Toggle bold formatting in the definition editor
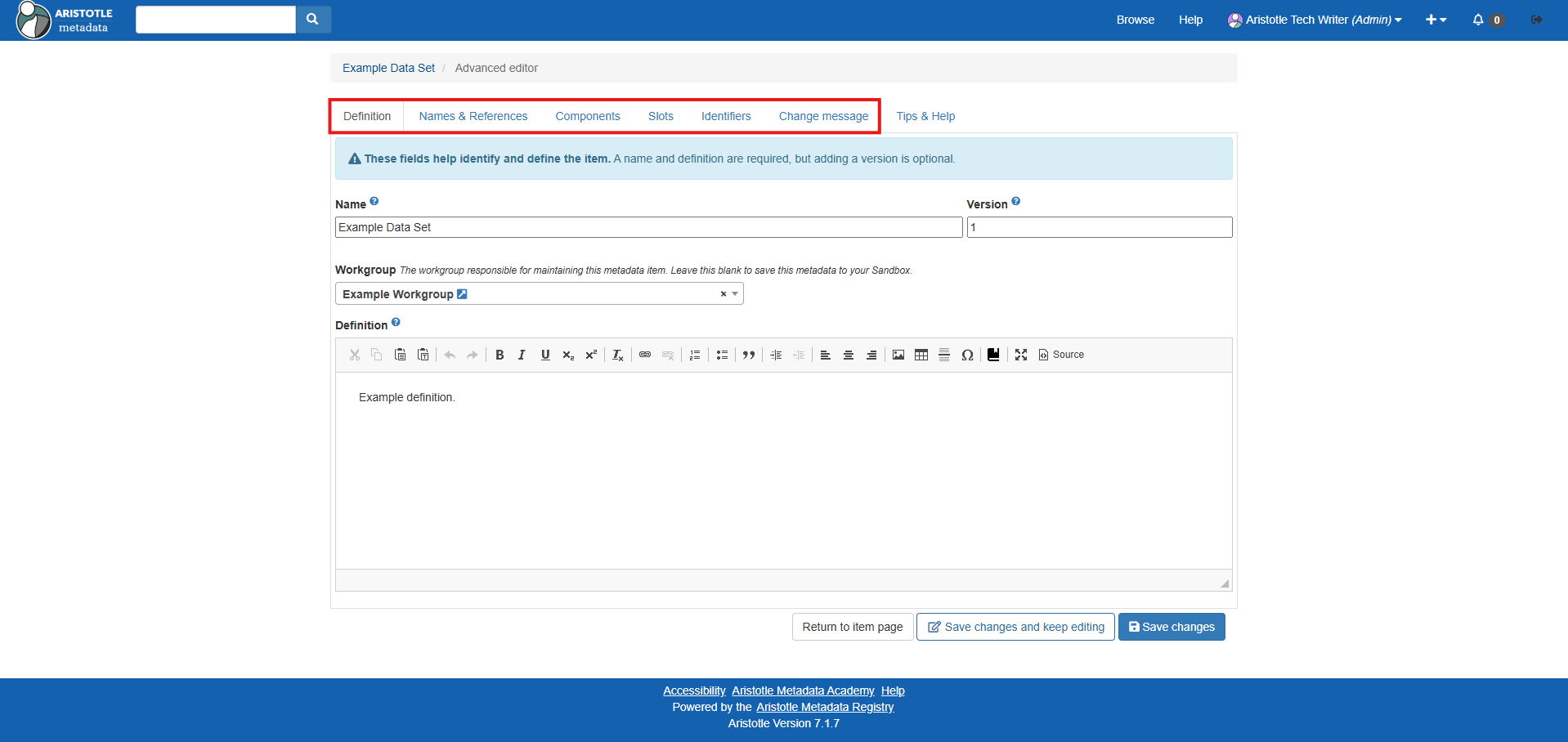Screen dimensions: 1568x742 [500, 355]
